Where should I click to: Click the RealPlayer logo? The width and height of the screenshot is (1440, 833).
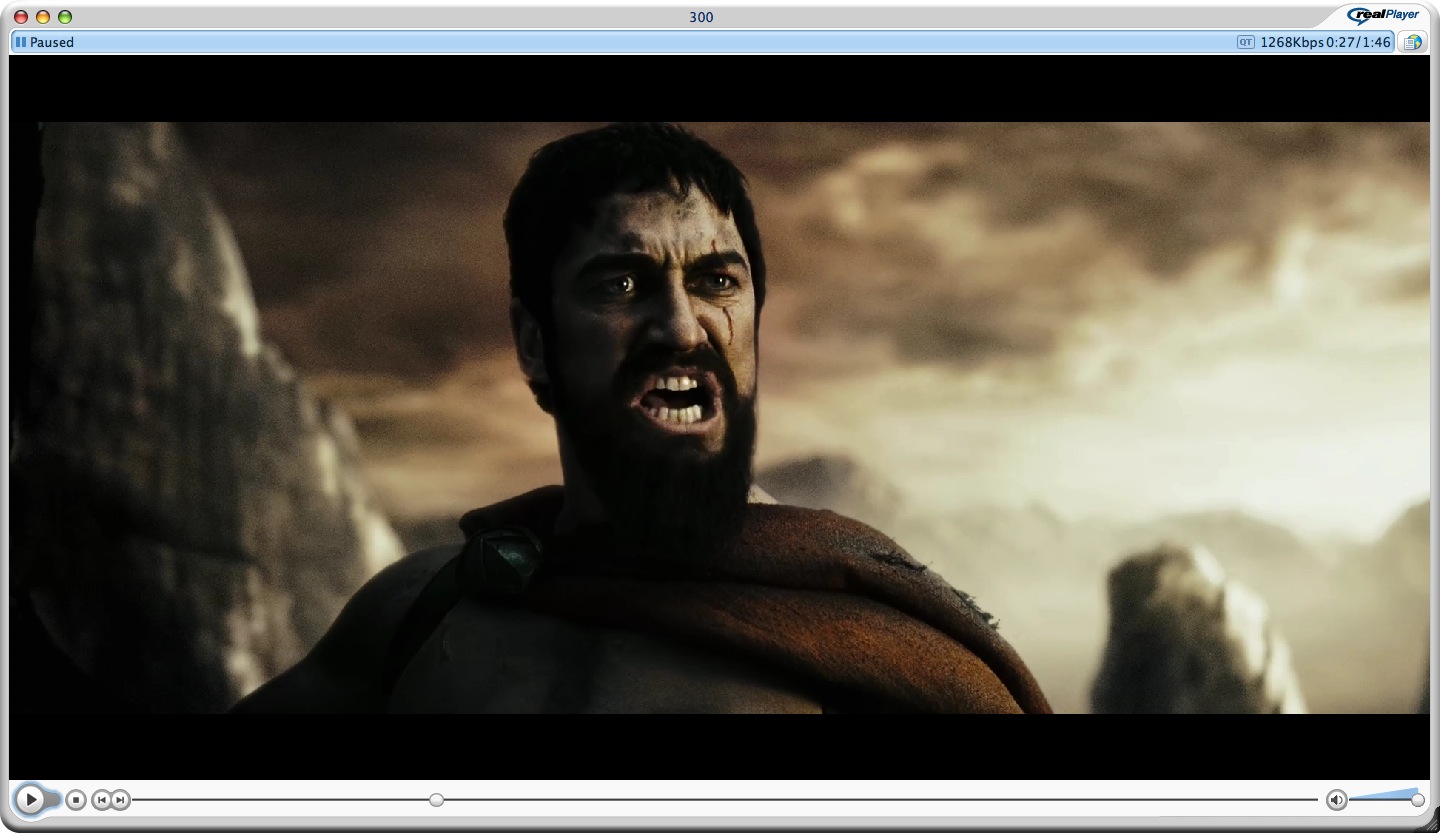tap(1384, 15)
